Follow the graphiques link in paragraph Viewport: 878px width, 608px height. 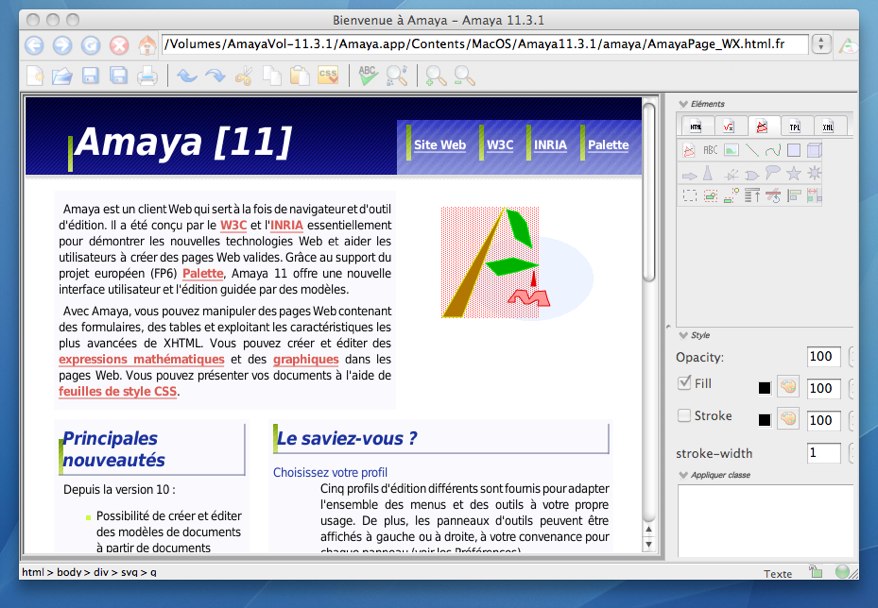click(x=306, y=359)
